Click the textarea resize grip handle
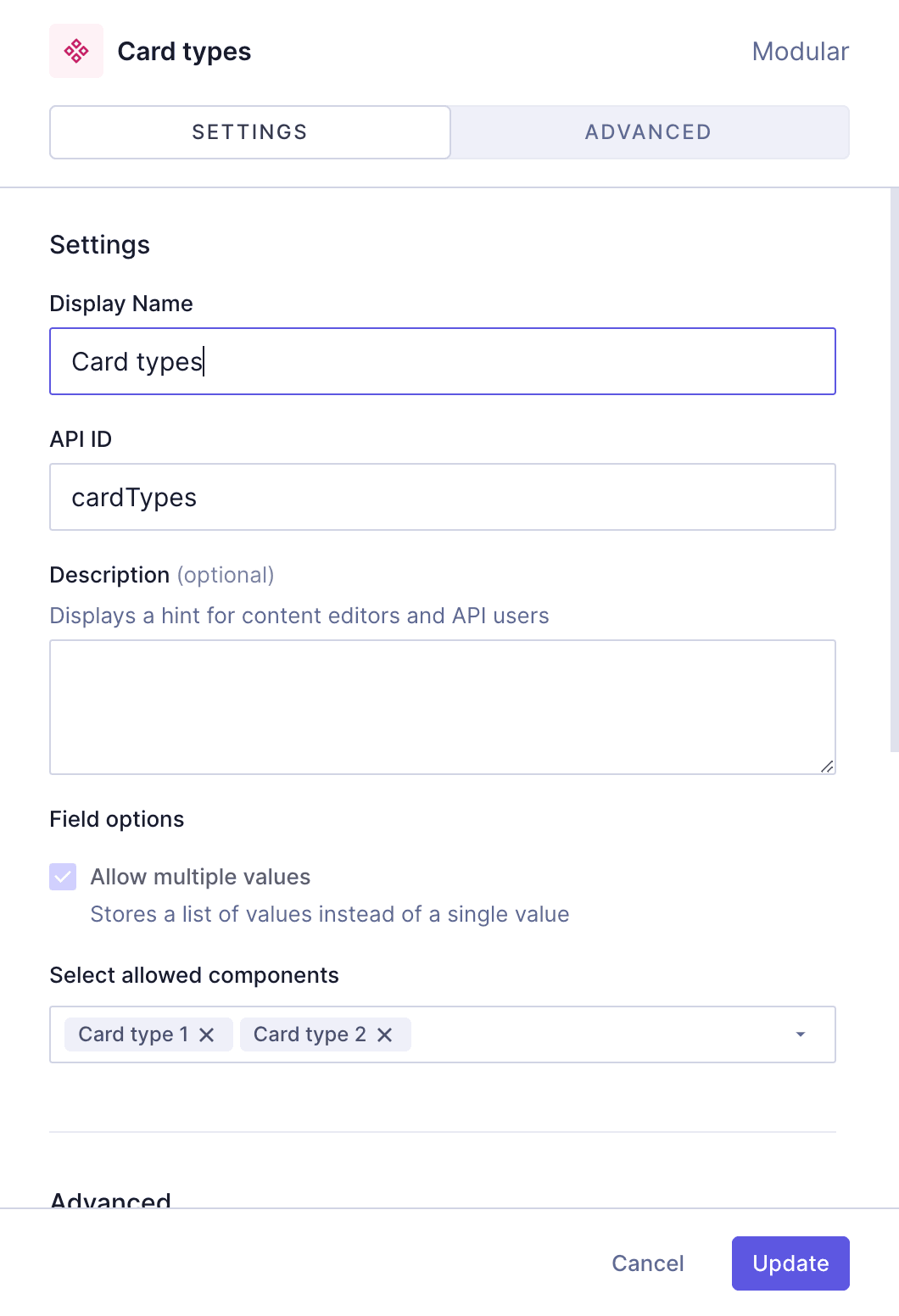The image size is (899, 1316). point(827,766)
